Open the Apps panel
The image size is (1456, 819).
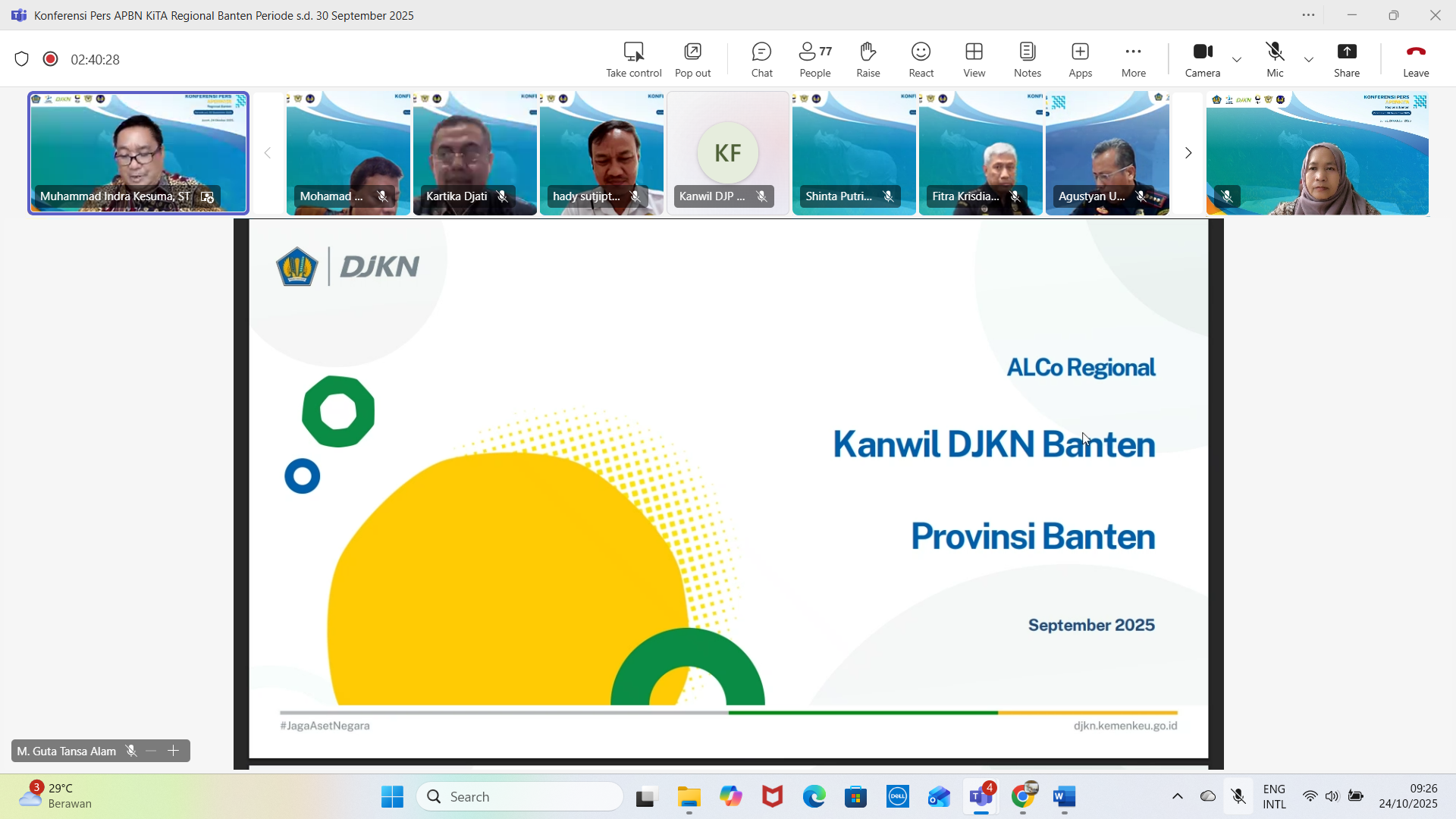pos(1080,59)
